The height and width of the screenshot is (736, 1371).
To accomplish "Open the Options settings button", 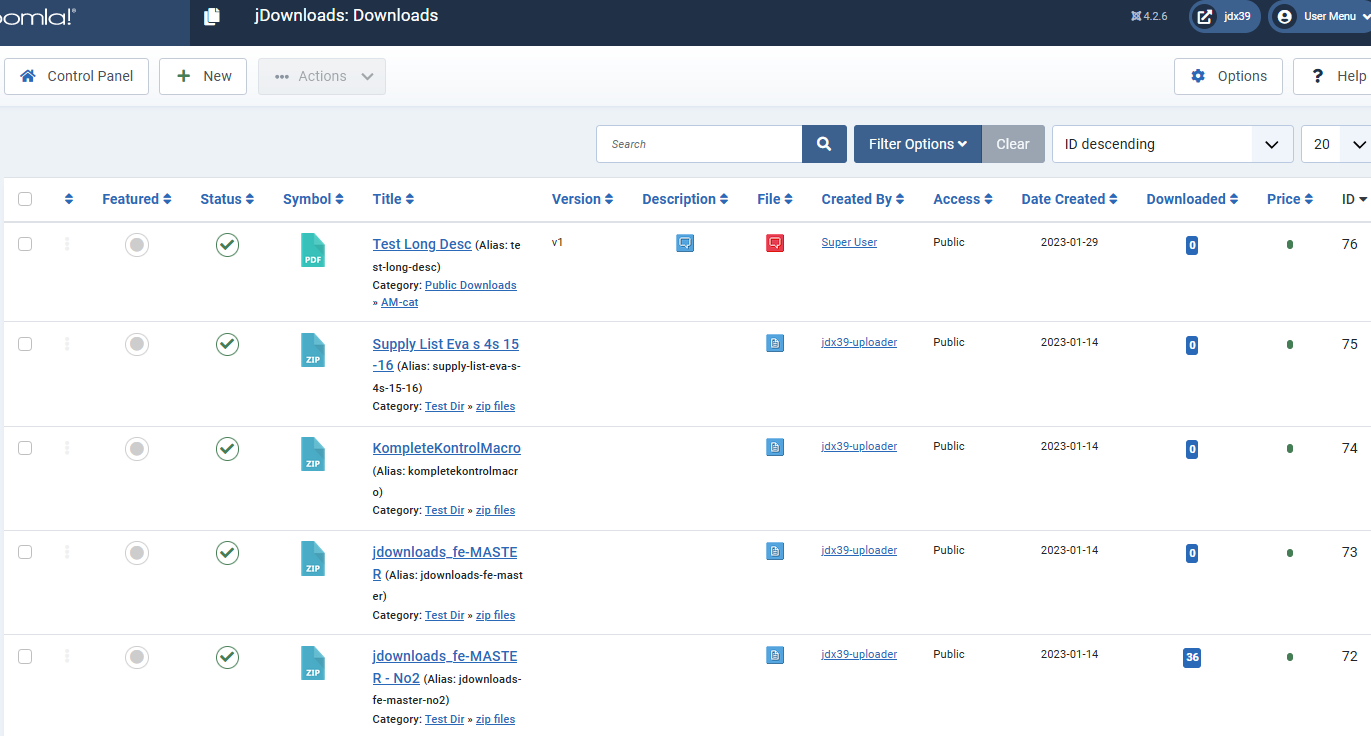I will 1228,76.
